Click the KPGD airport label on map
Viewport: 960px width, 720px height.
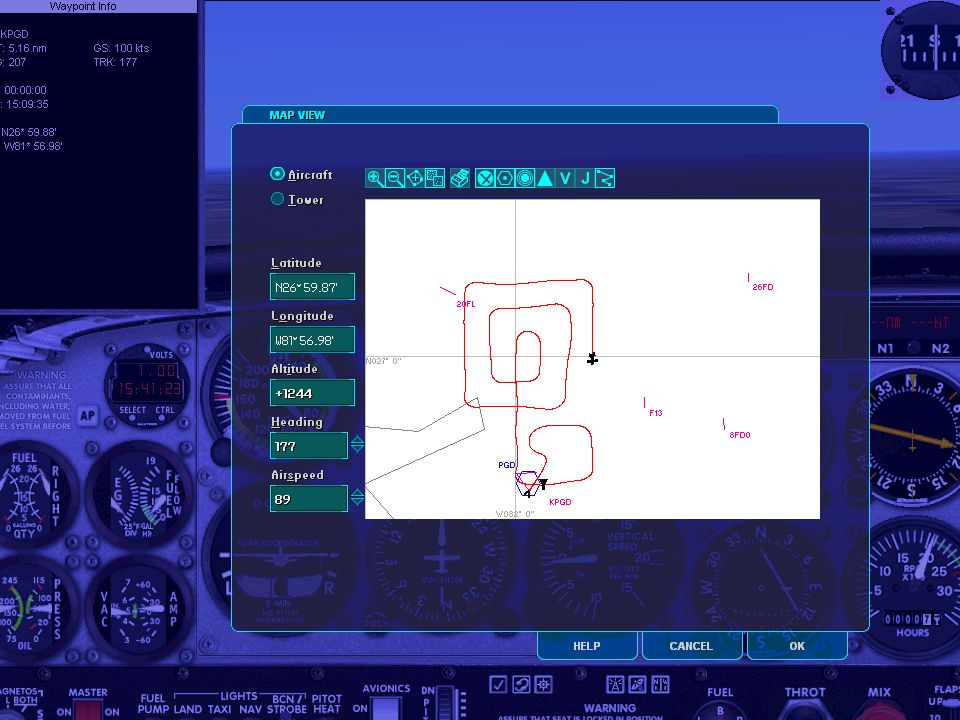point(560,502)
